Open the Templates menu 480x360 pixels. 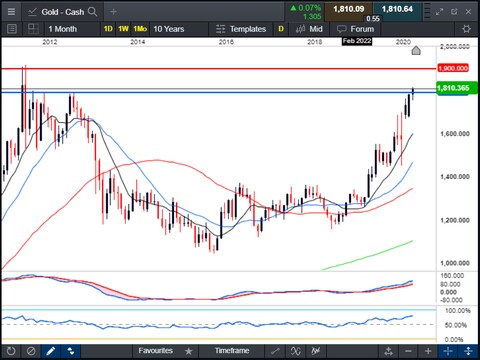click(241, 29)
